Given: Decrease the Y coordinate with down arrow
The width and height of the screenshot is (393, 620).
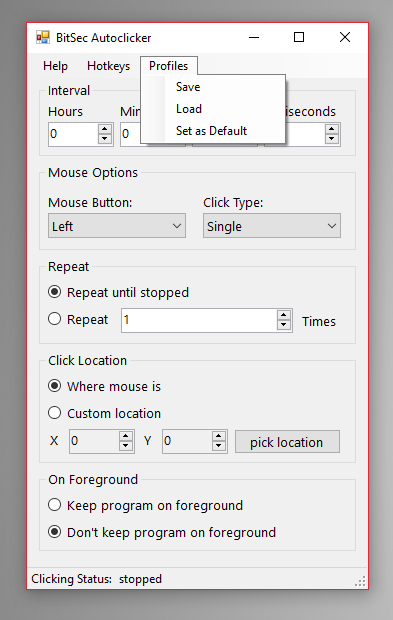Looking at the screenshot, I should click(x=219, y=446).
